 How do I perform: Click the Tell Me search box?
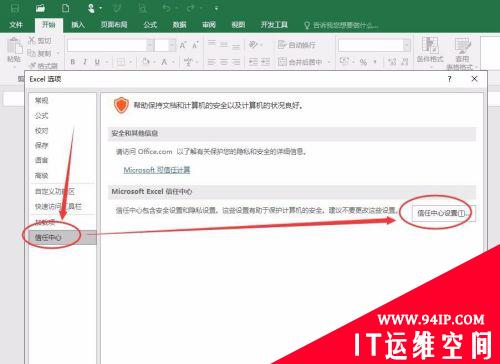341,25
